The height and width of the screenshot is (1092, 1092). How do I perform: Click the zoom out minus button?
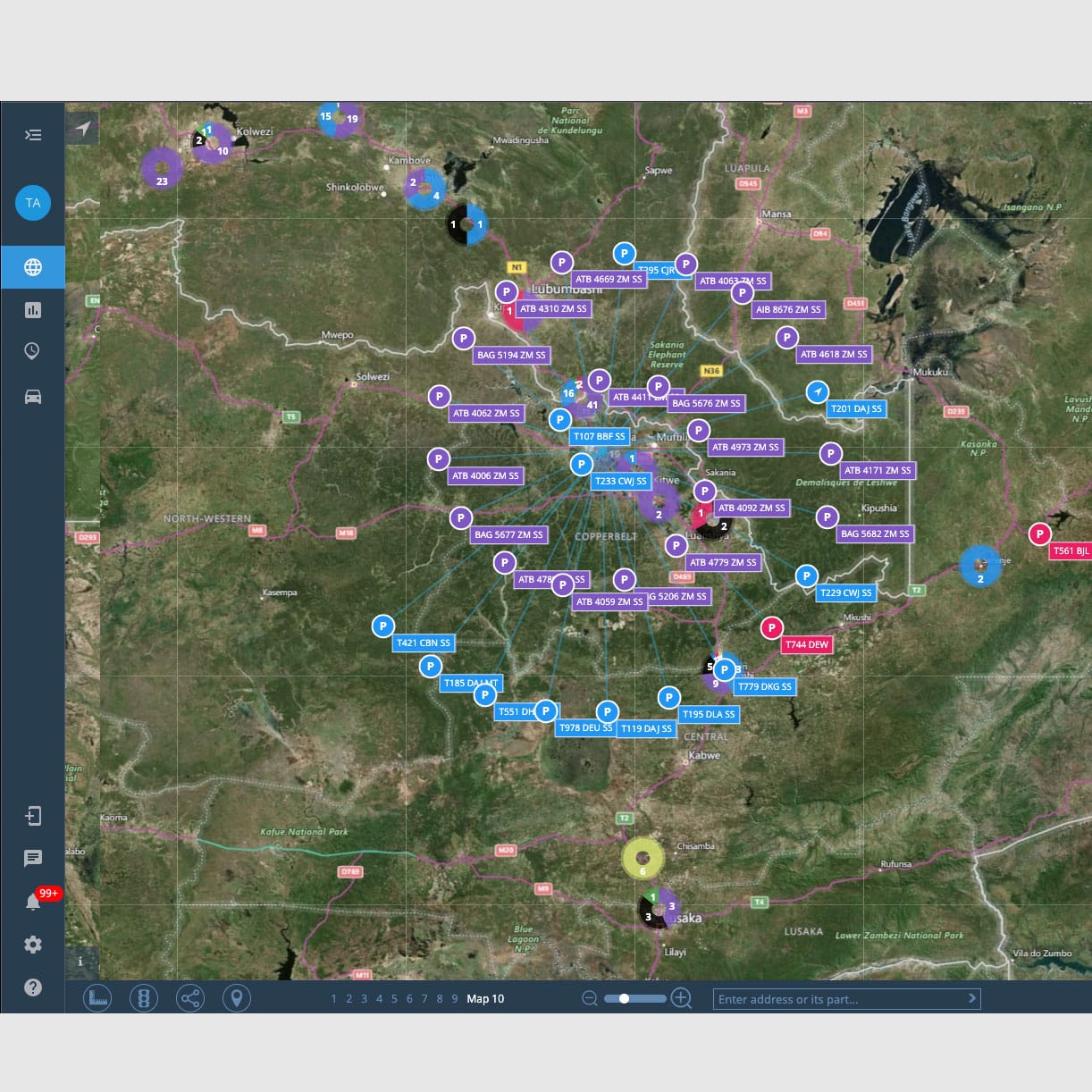pyautogui.click(x=590, y=998)
